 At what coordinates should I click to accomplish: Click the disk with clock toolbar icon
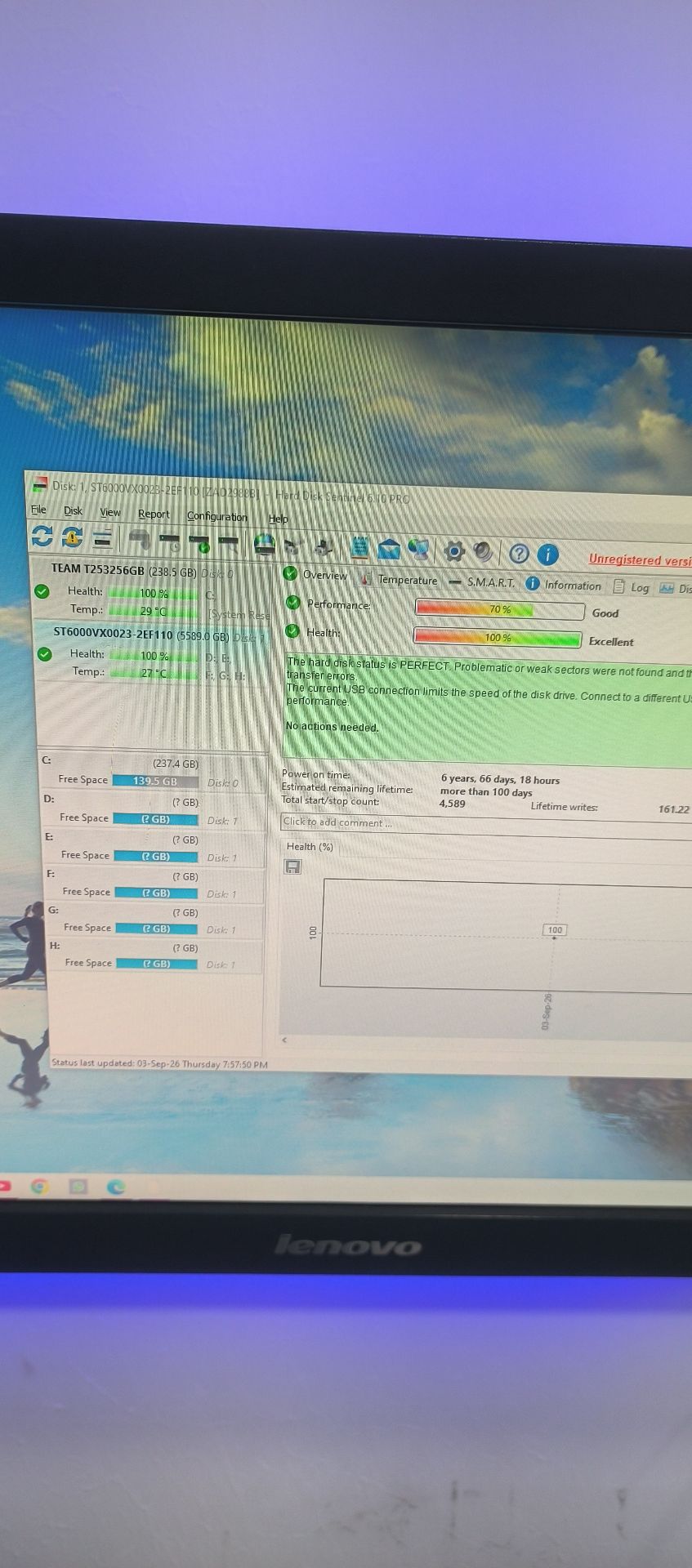tap(170, 541)
